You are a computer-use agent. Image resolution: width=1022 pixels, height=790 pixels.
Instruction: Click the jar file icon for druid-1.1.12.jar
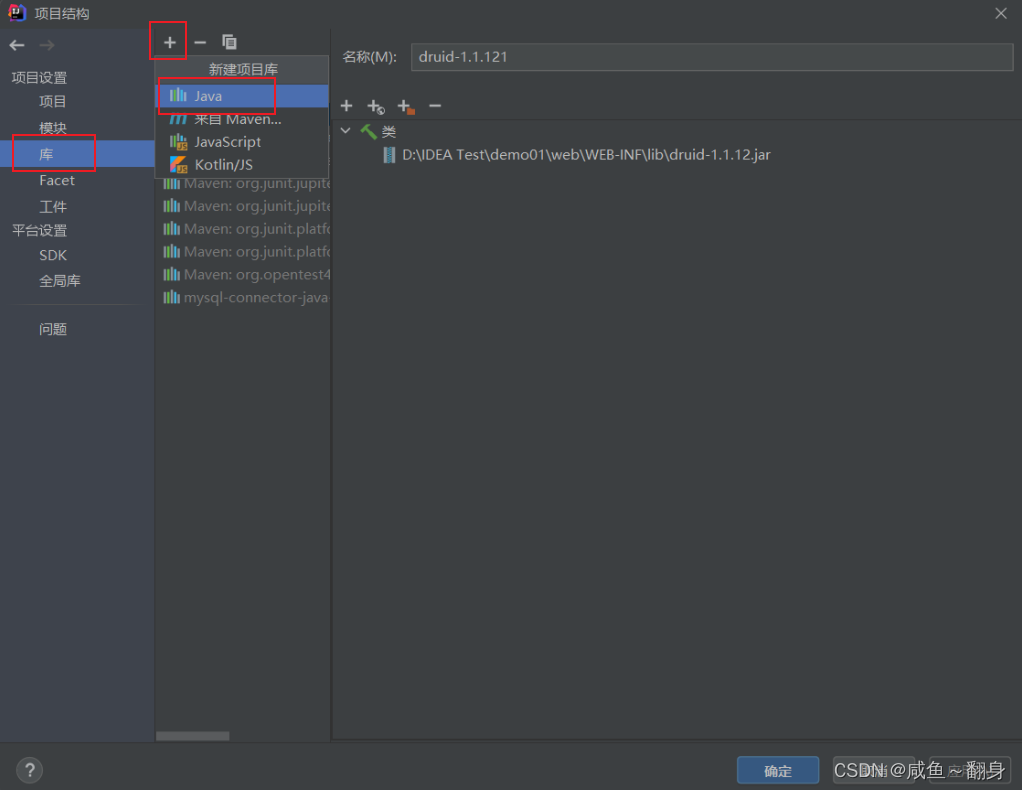[x=389, y=155]
